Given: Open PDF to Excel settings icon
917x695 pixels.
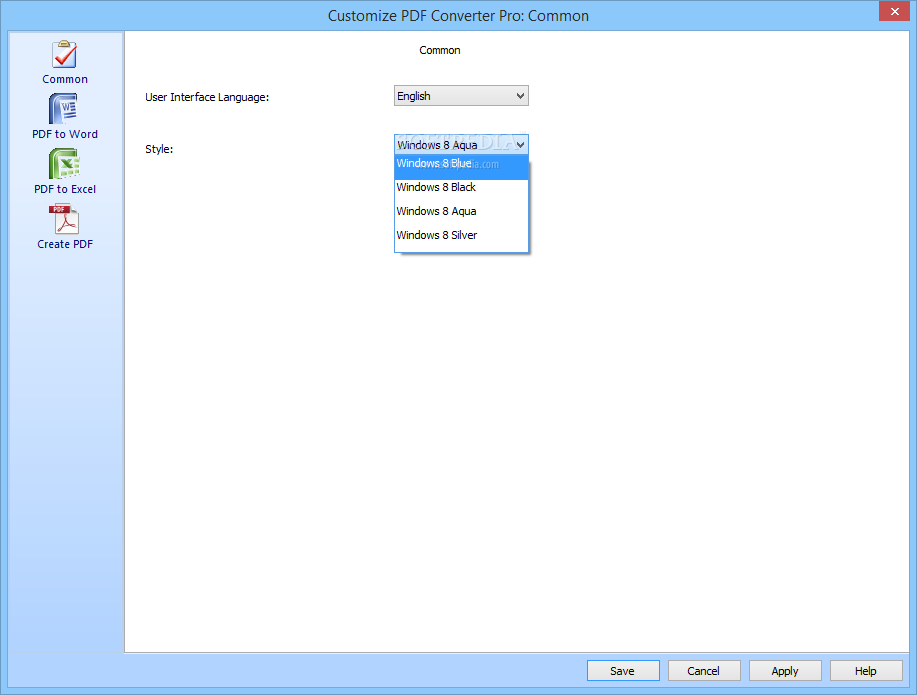Looking at the screenshot, I should (x=64, y=164).
